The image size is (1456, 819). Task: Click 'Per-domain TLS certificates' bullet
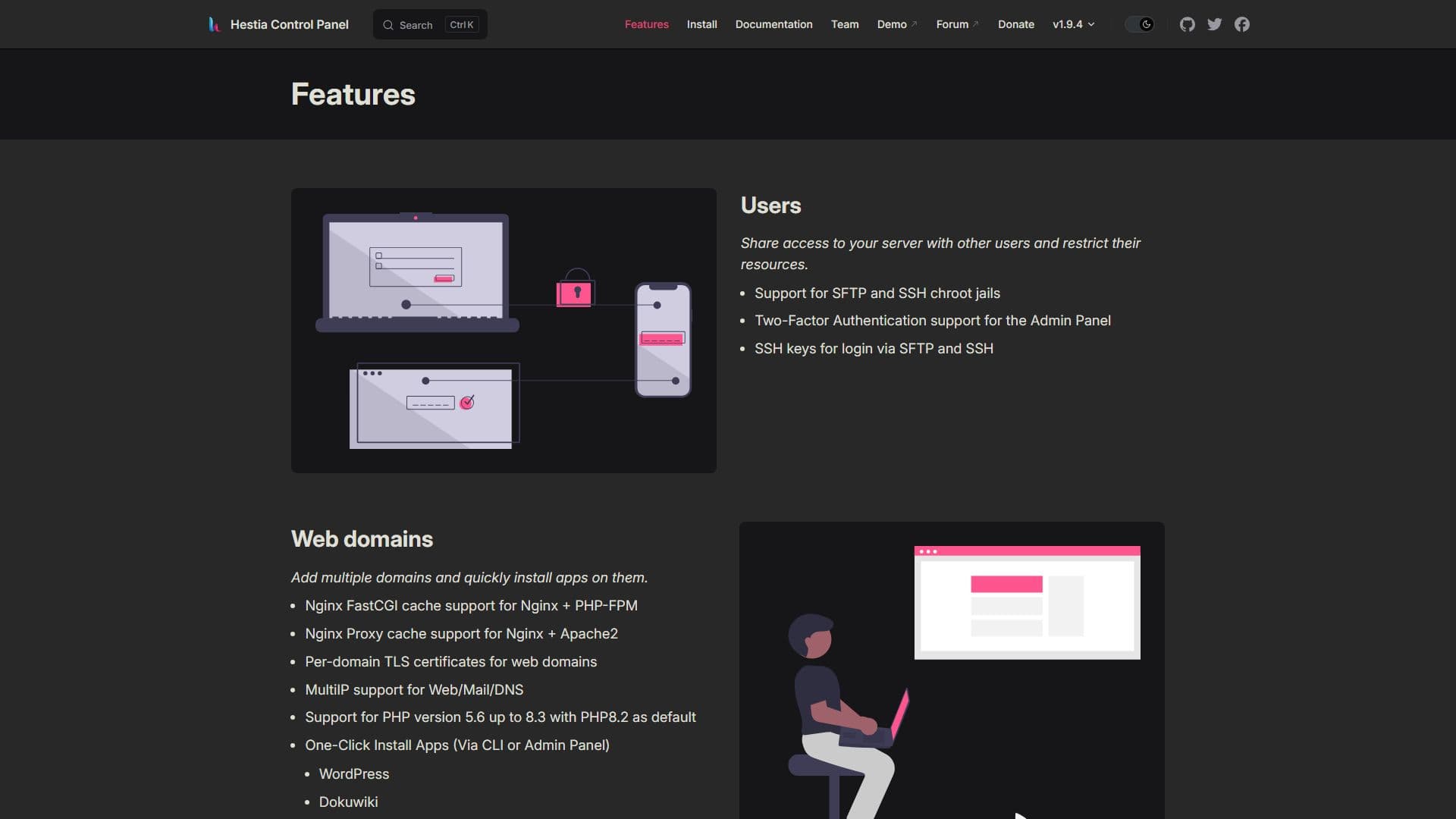pos(450,662)
